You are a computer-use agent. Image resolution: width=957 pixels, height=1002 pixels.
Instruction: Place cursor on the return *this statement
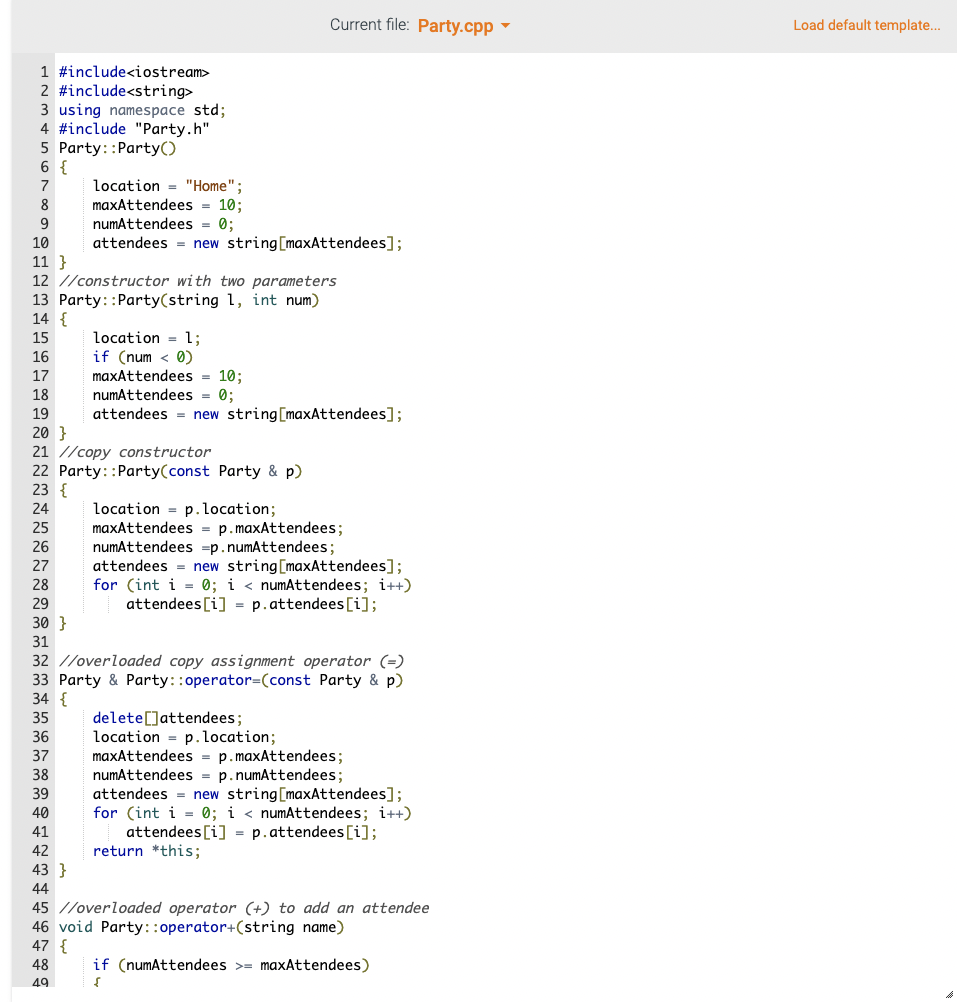click(x=145, y=851)
